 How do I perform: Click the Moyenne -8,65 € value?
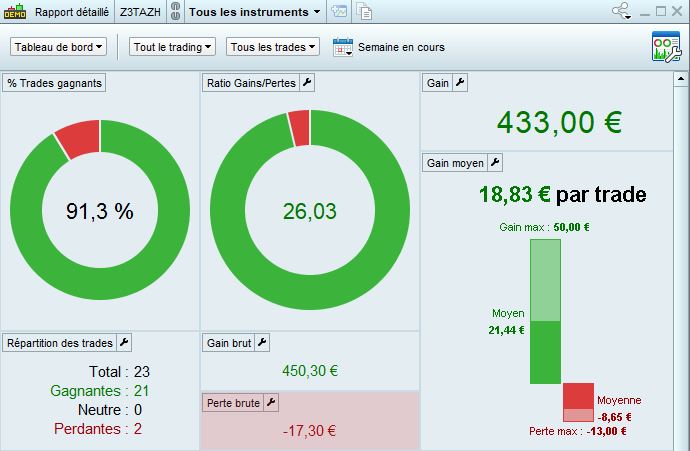pyautogui.click(x=614, y=417)
